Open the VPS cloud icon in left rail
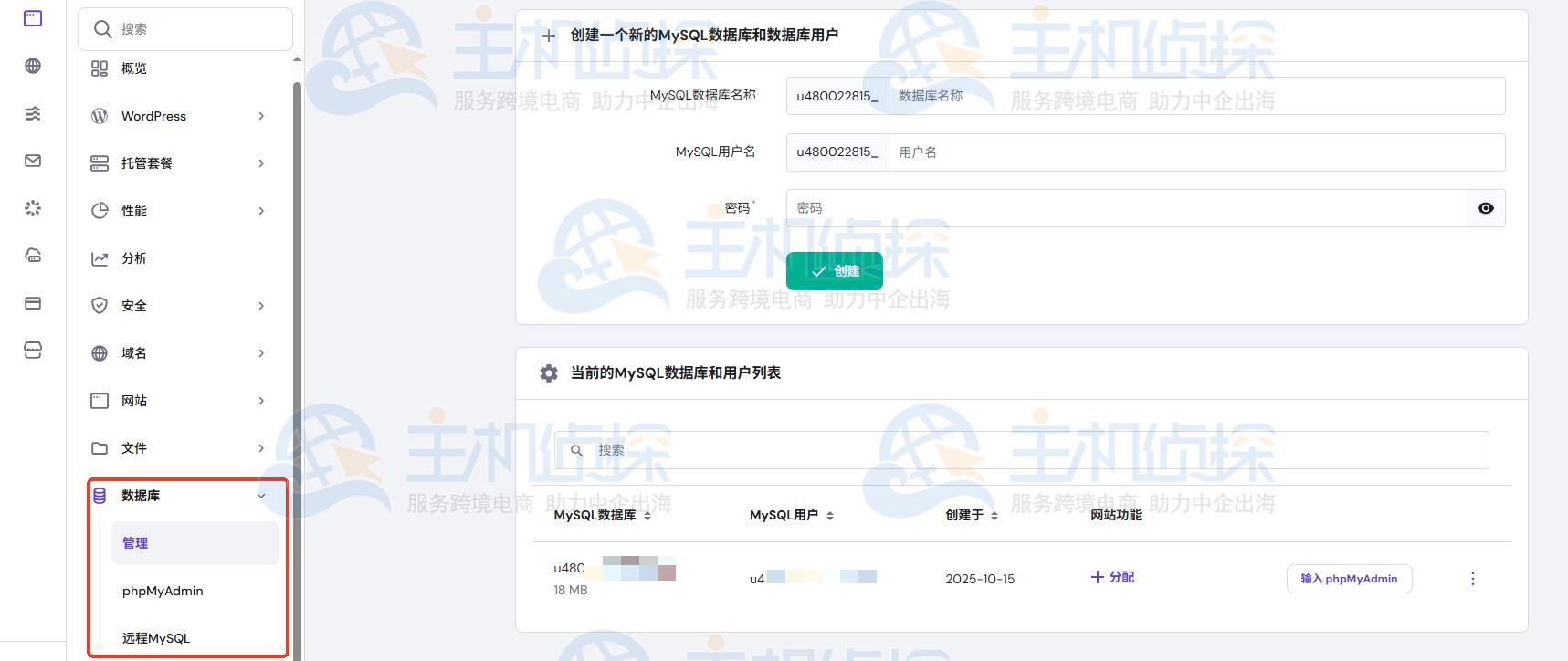Screen dimensions: 1568x661 pos(33,256)
